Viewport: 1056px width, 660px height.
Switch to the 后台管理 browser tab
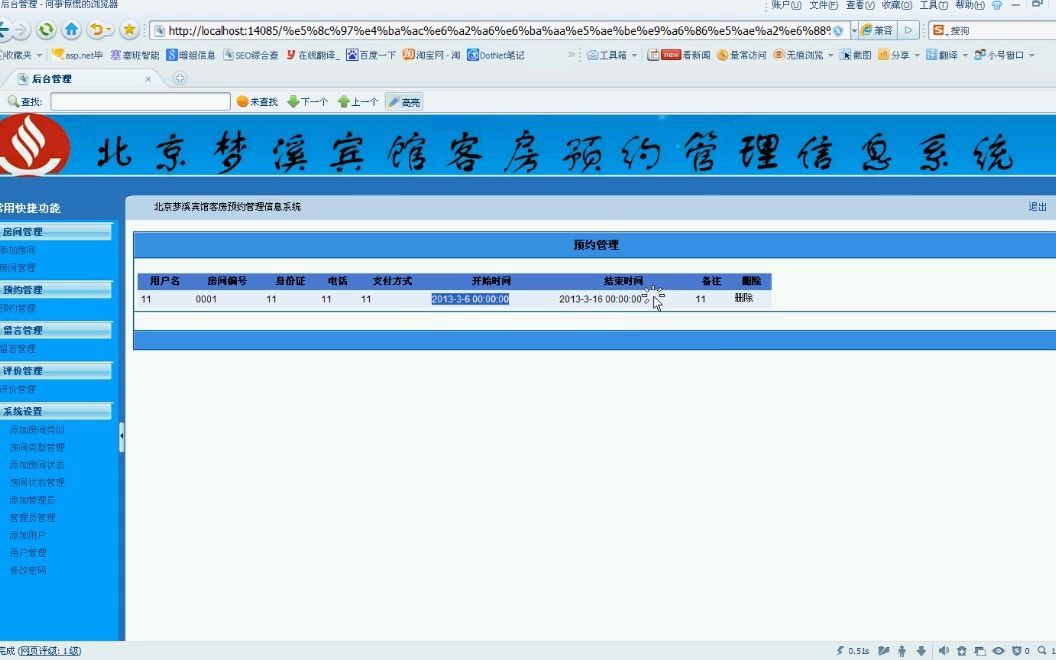[x=55, y=76]
